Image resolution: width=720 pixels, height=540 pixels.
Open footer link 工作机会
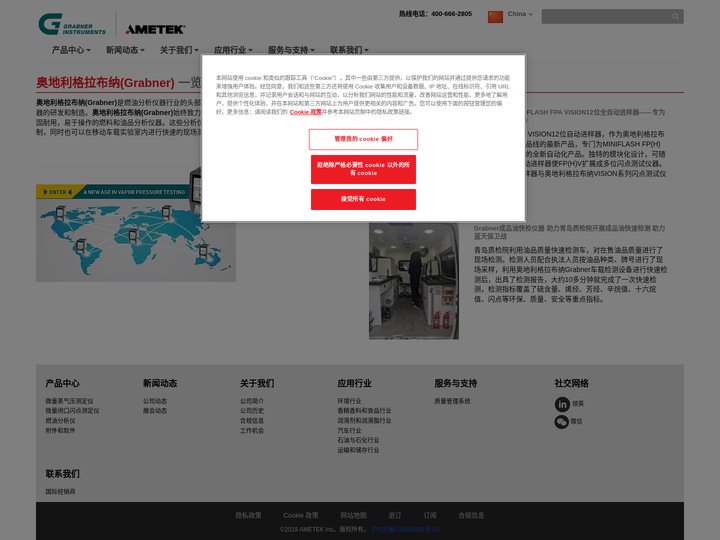coord(252,431)
